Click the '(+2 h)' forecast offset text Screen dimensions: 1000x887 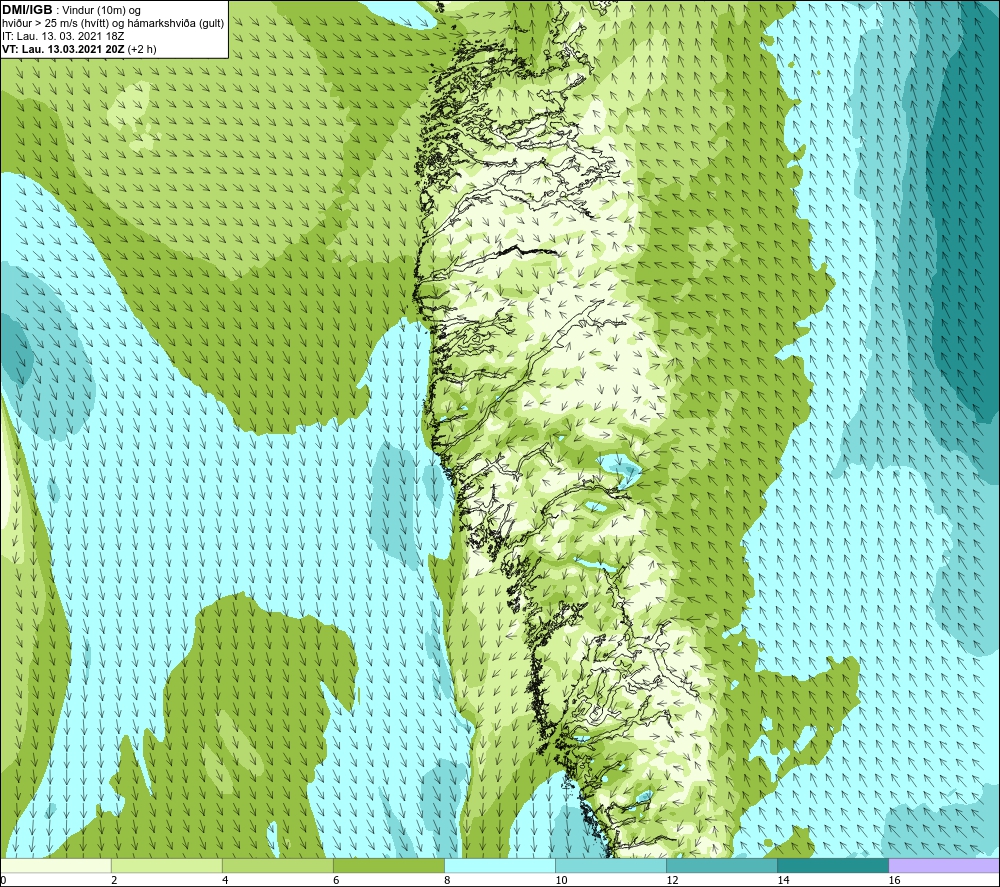(x=142, y=49)
